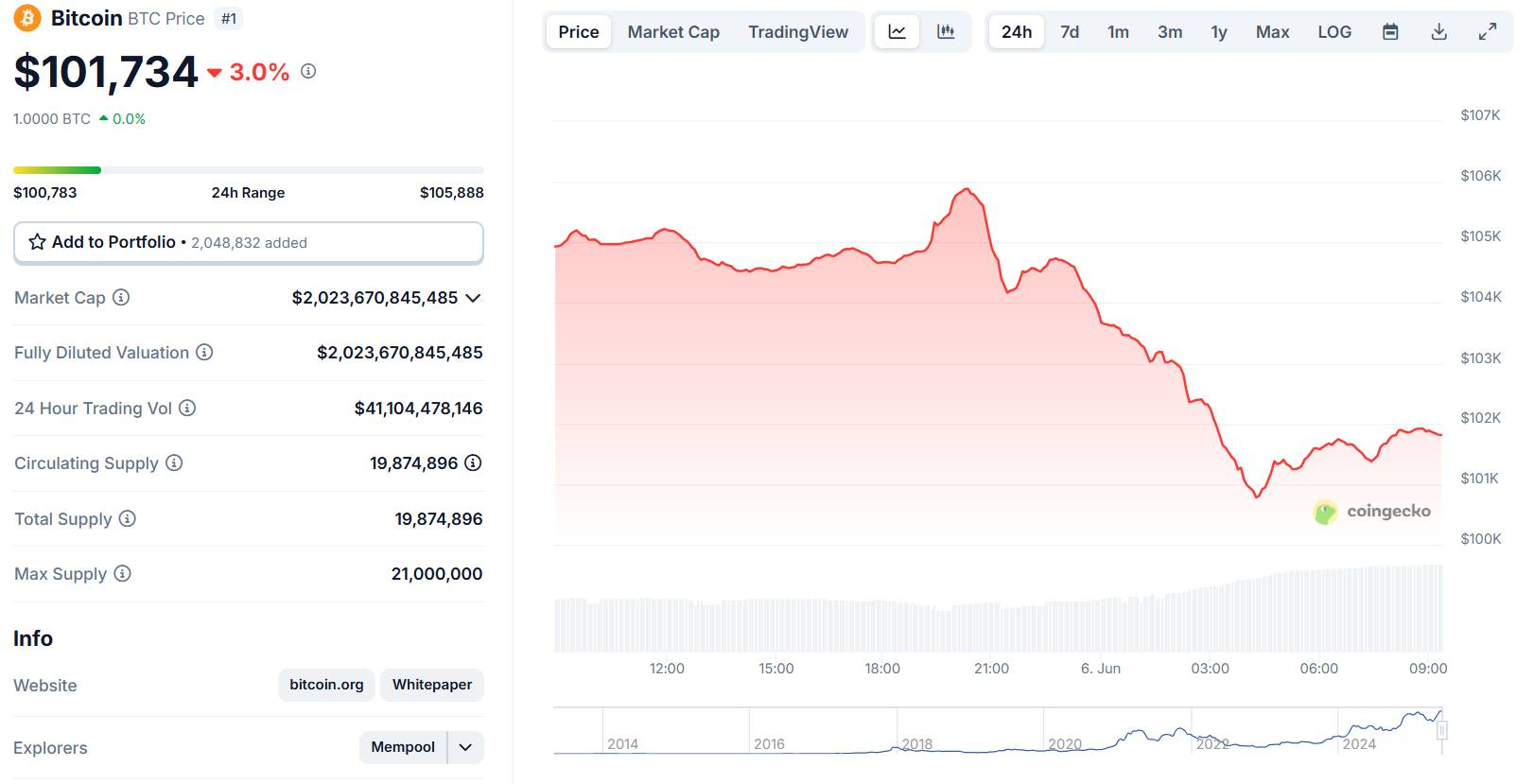Expand the Market Cap details chevron

[x=474, y=298]
